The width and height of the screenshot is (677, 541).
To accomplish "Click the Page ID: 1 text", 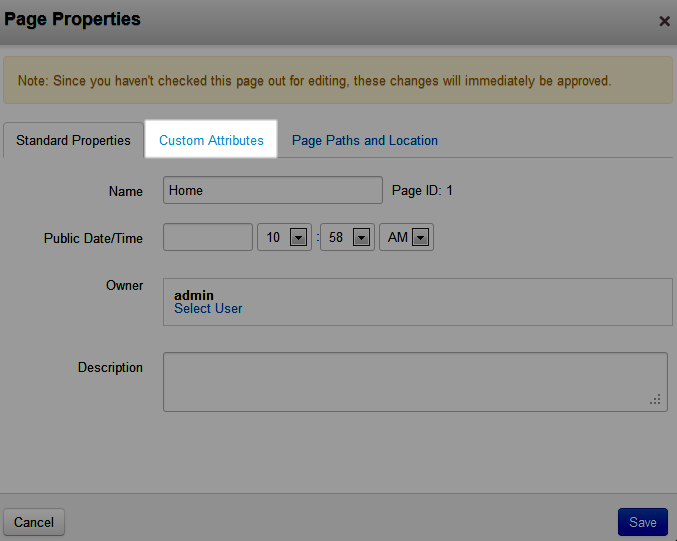I will (x=422, y=190).
